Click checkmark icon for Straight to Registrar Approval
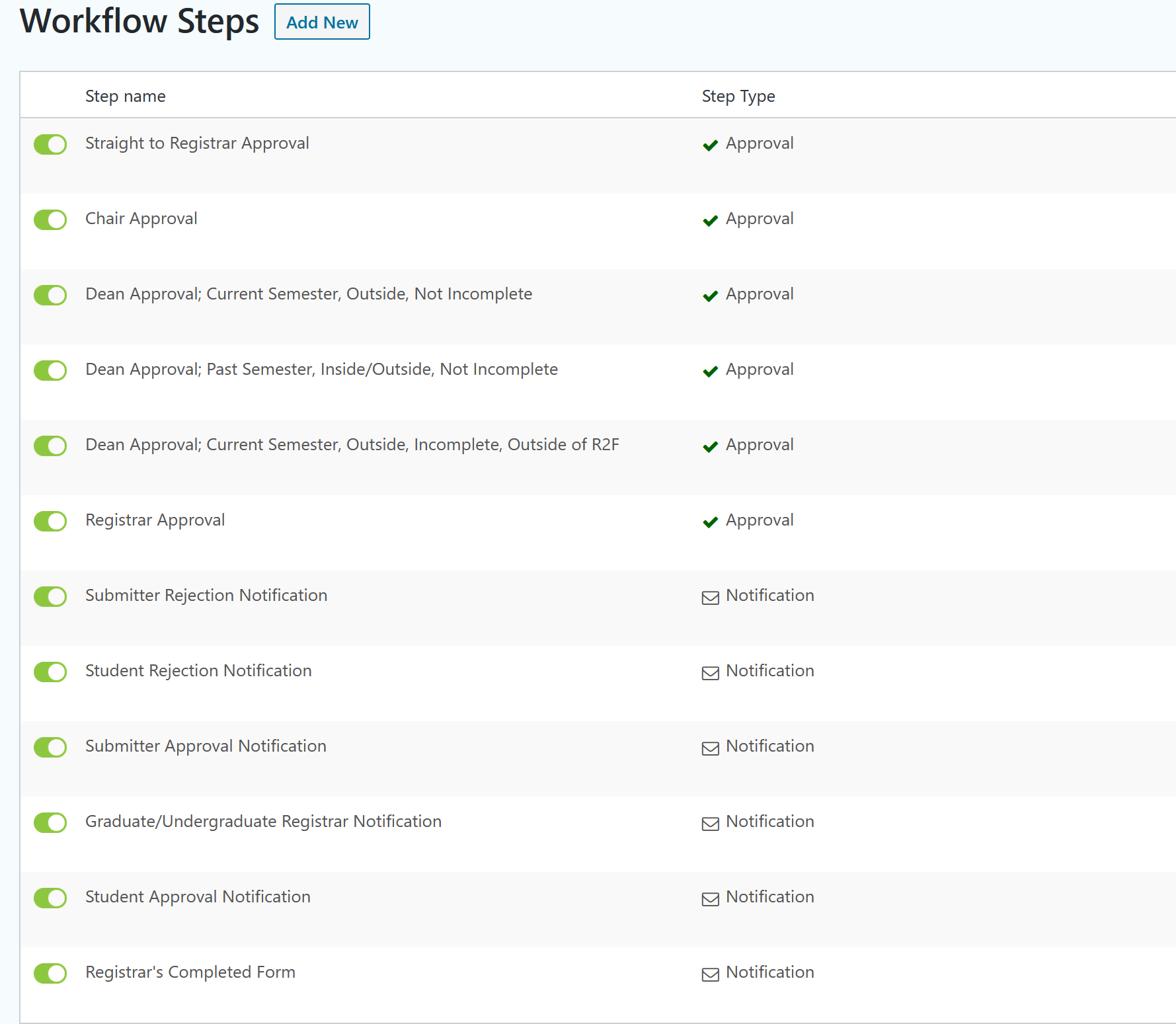The width and height of the screenshot is (1176, 1024). coord(711,145)
